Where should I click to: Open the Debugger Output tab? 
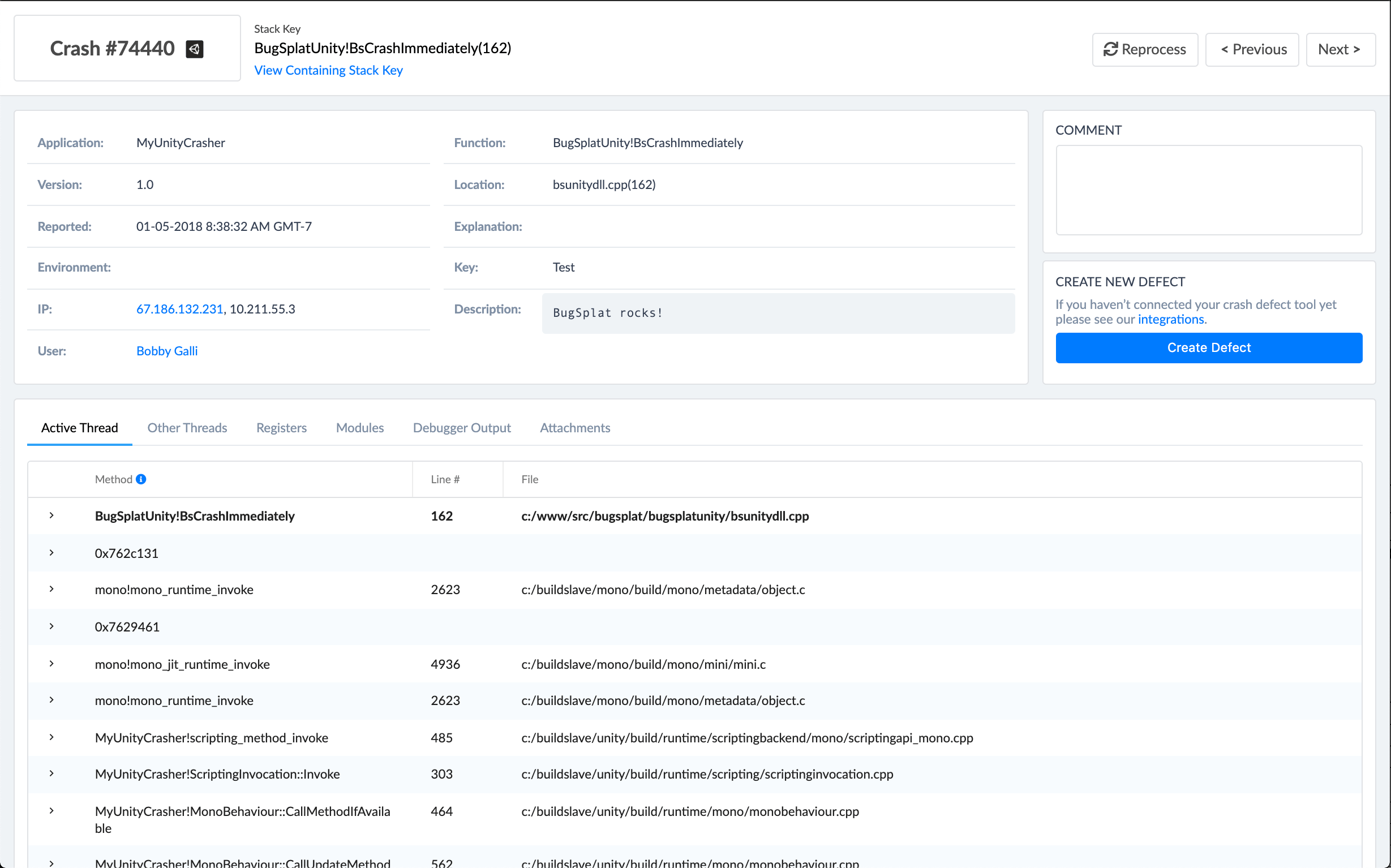click(462, 428)
